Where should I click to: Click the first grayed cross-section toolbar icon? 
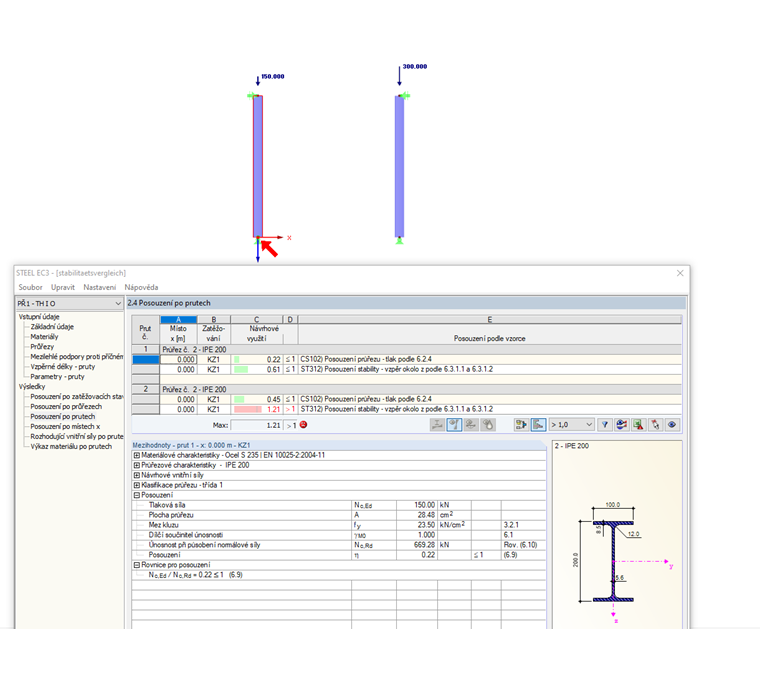[437, 425]
